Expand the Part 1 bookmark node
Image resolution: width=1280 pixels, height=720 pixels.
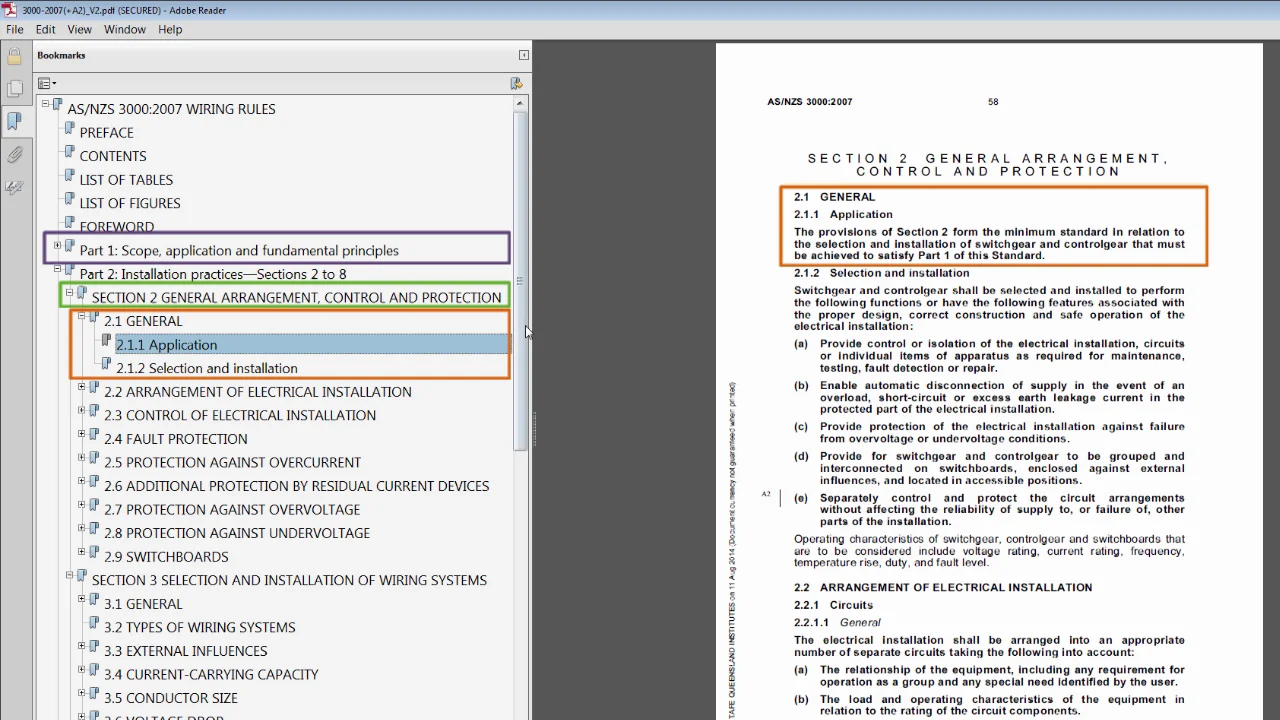click(x=57, y=246)
